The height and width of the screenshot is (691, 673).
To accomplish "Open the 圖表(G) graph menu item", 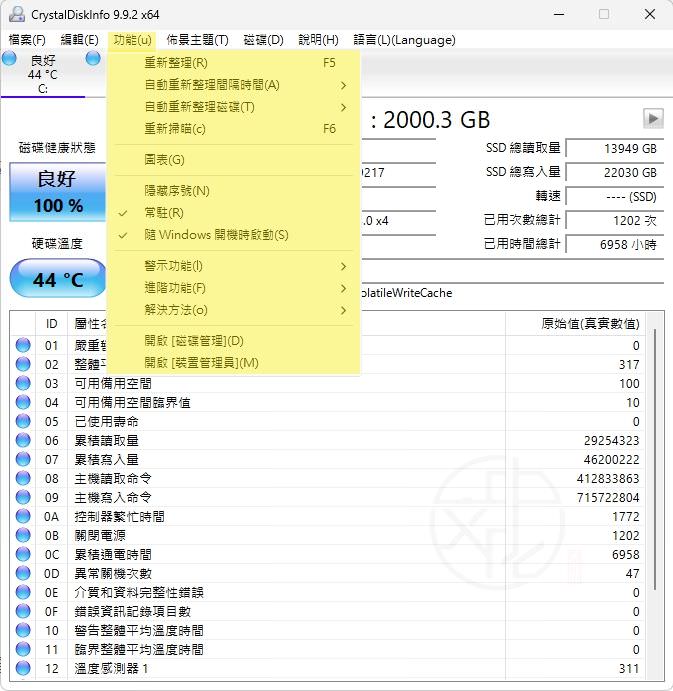I will click(234, 160).
